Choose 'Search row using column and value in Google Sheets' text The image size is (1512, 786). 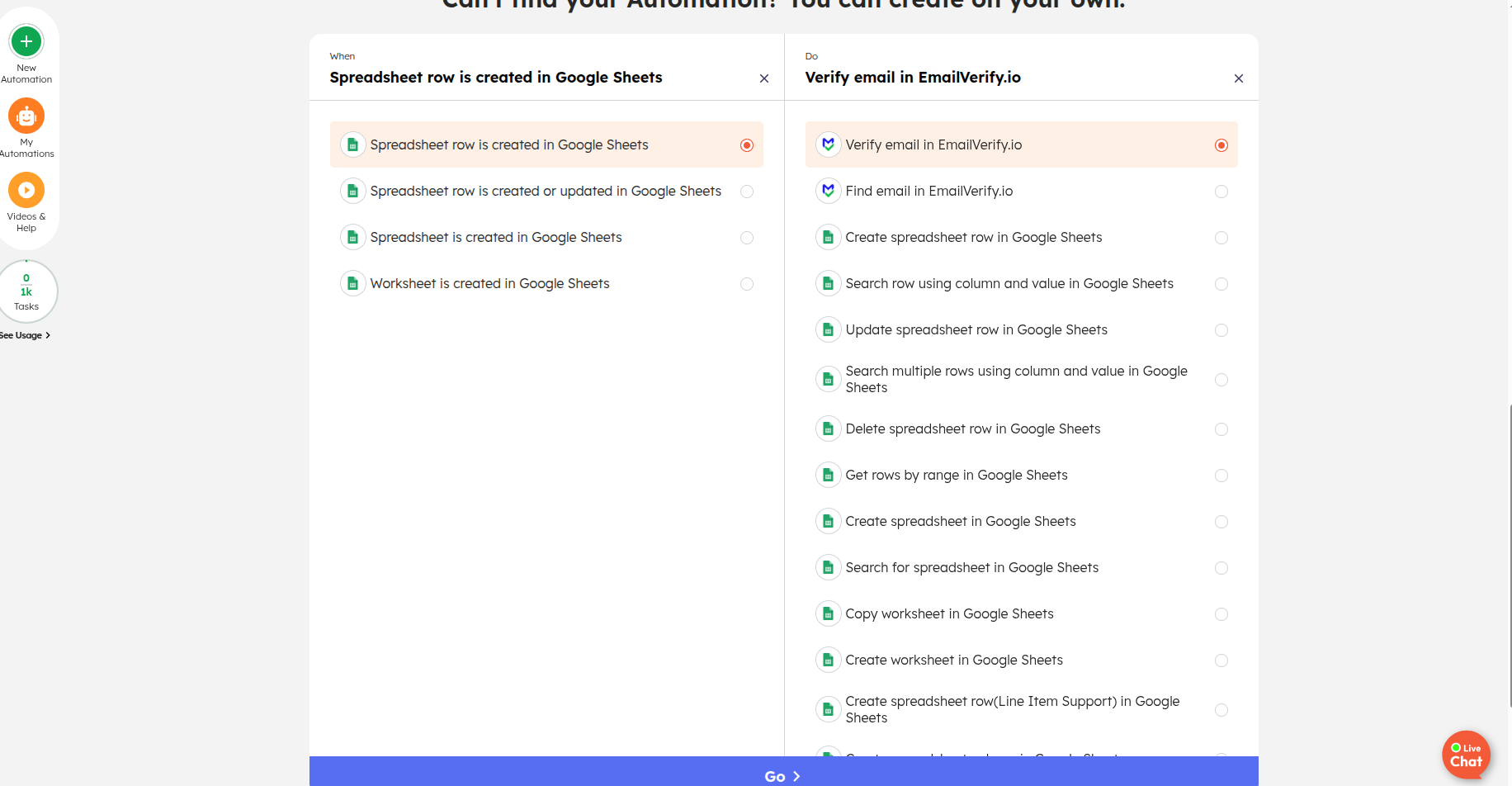coord(1009,284)
